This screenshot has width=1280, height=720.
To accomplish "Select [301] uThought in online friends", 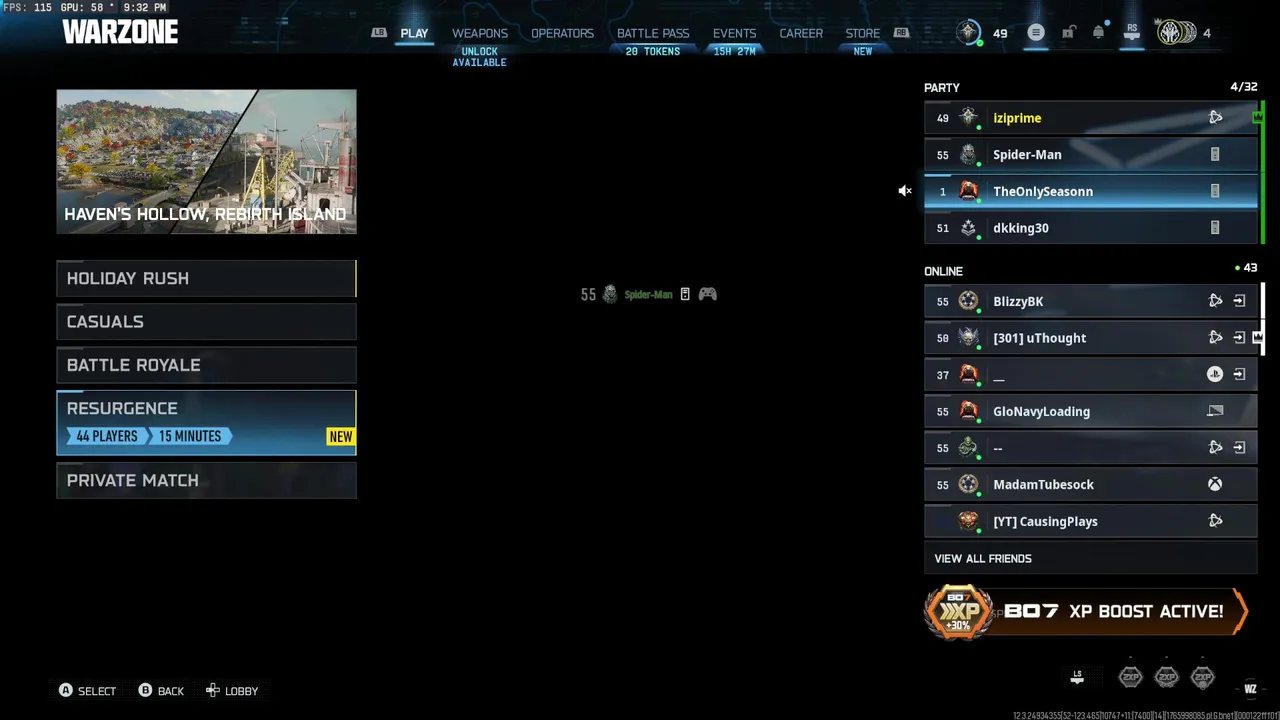I will [1091, 338].
